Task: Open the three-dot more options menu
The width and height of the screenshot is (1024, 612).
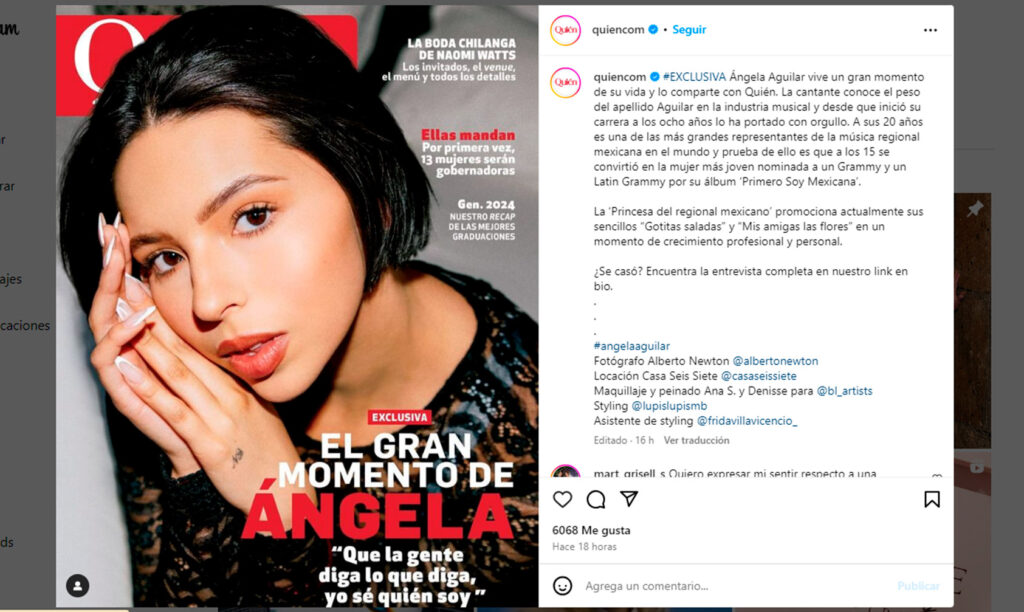Action: [931, 30]
